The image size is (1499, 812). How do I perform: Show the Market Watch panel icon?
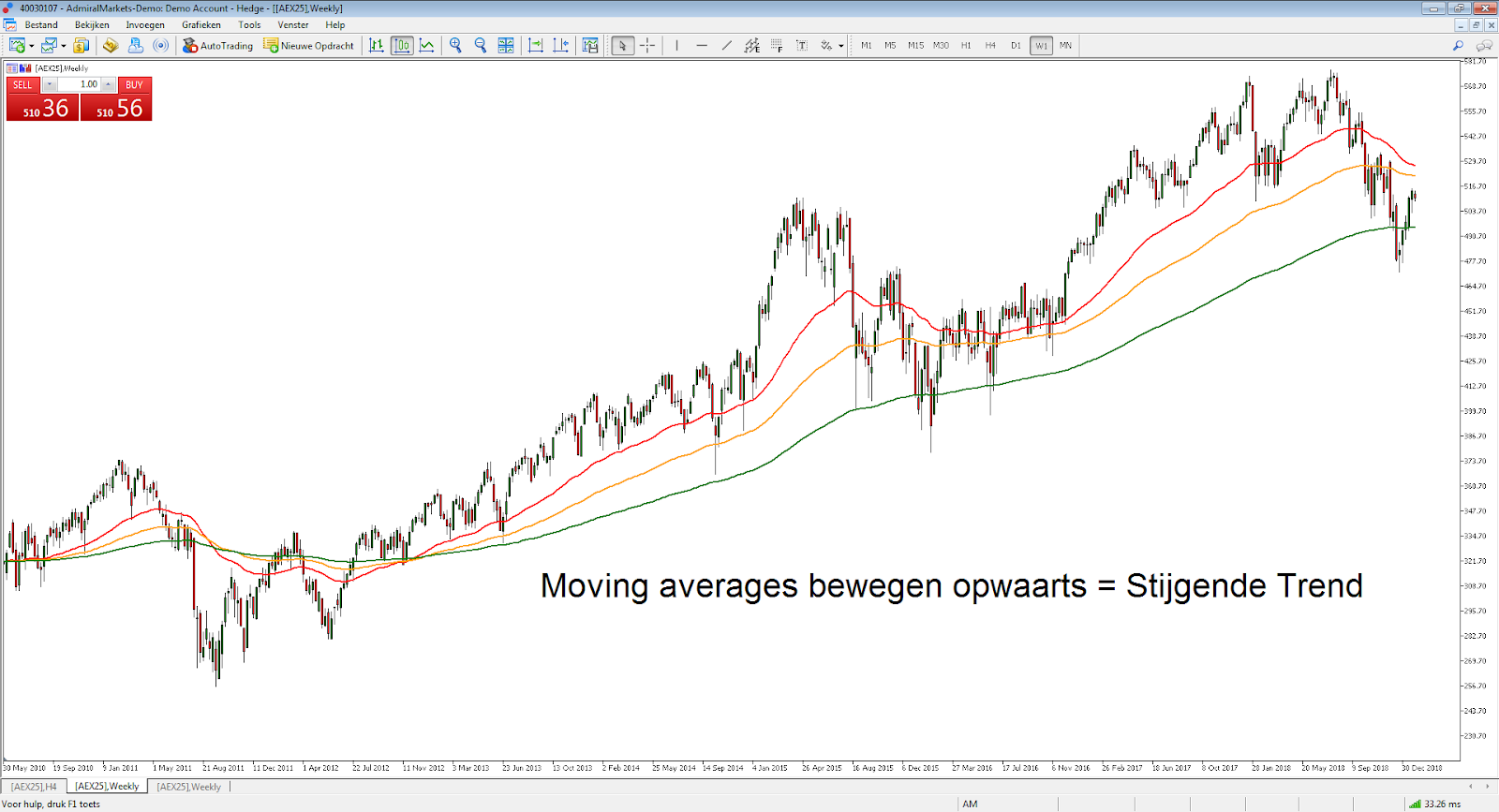(x=81, y=45)
